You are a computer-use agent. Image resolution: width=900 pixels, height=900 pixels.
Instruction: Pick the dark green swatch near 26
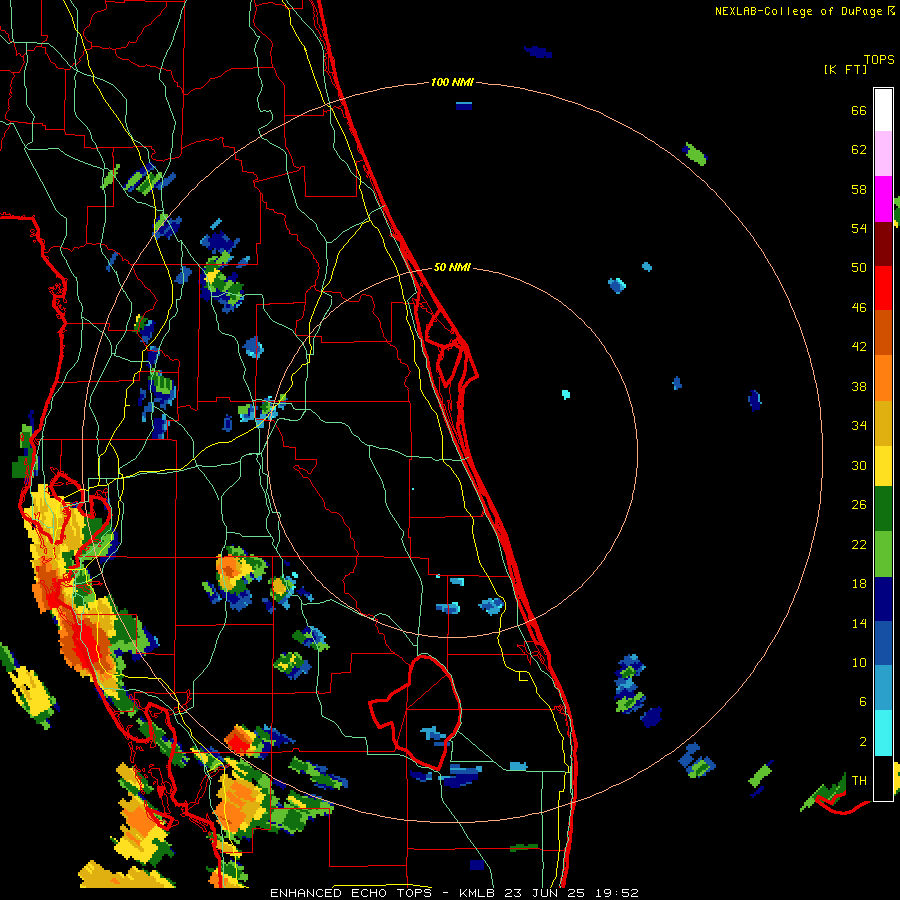pos(883,509)
